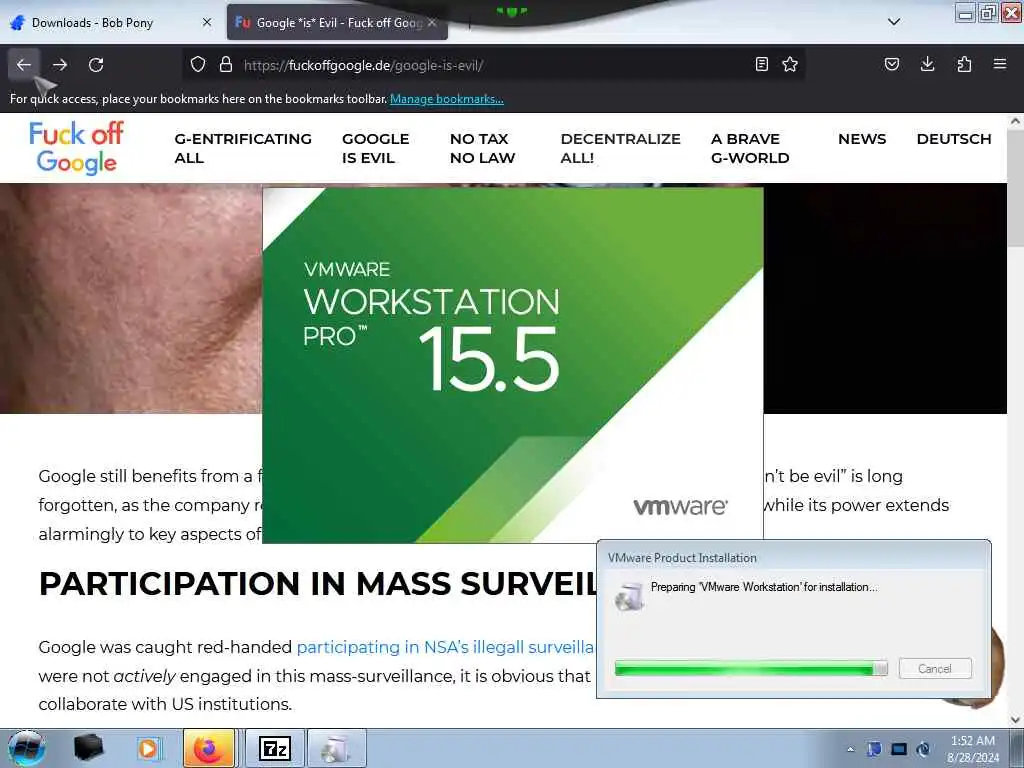Switch site language to DEUTSCH
Image resolution: width=1024 pixels, height=768 pixels.
(954, 139)
